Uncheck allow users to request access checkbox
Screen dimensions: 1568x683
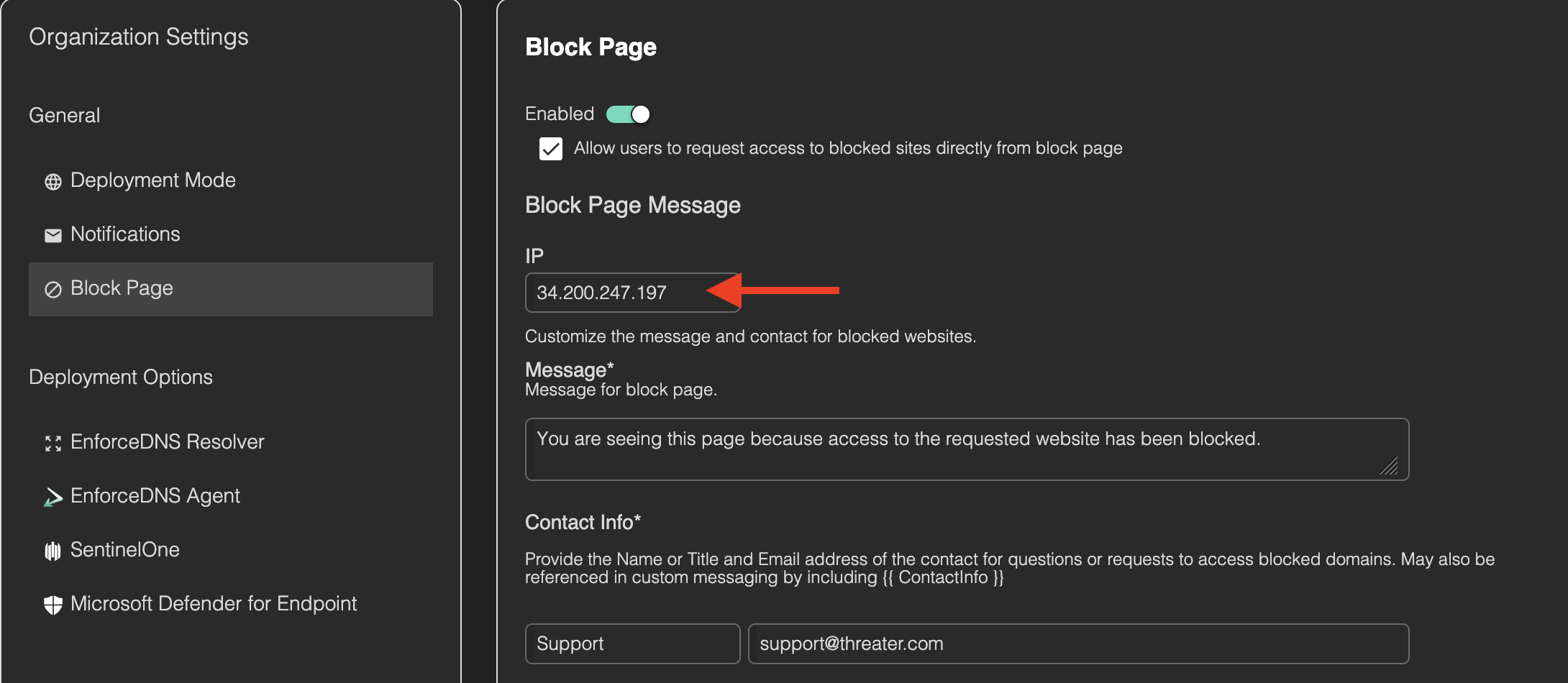[x=551, y=149]
